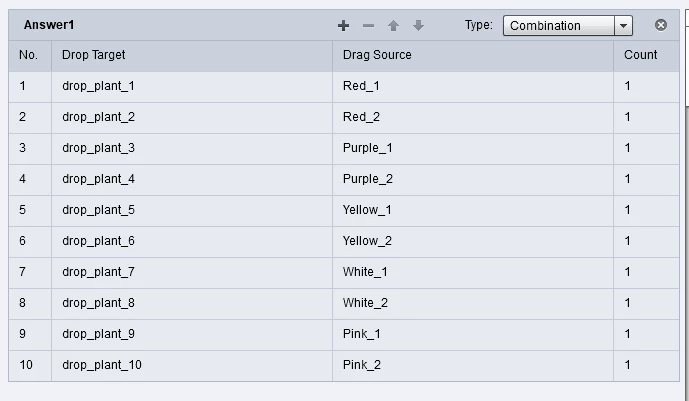Image resolution: width=689 pixels, height=401 pixels.
Task: Click the move down arrow icon
Action: pyautogui.click(x=418, y=26)
